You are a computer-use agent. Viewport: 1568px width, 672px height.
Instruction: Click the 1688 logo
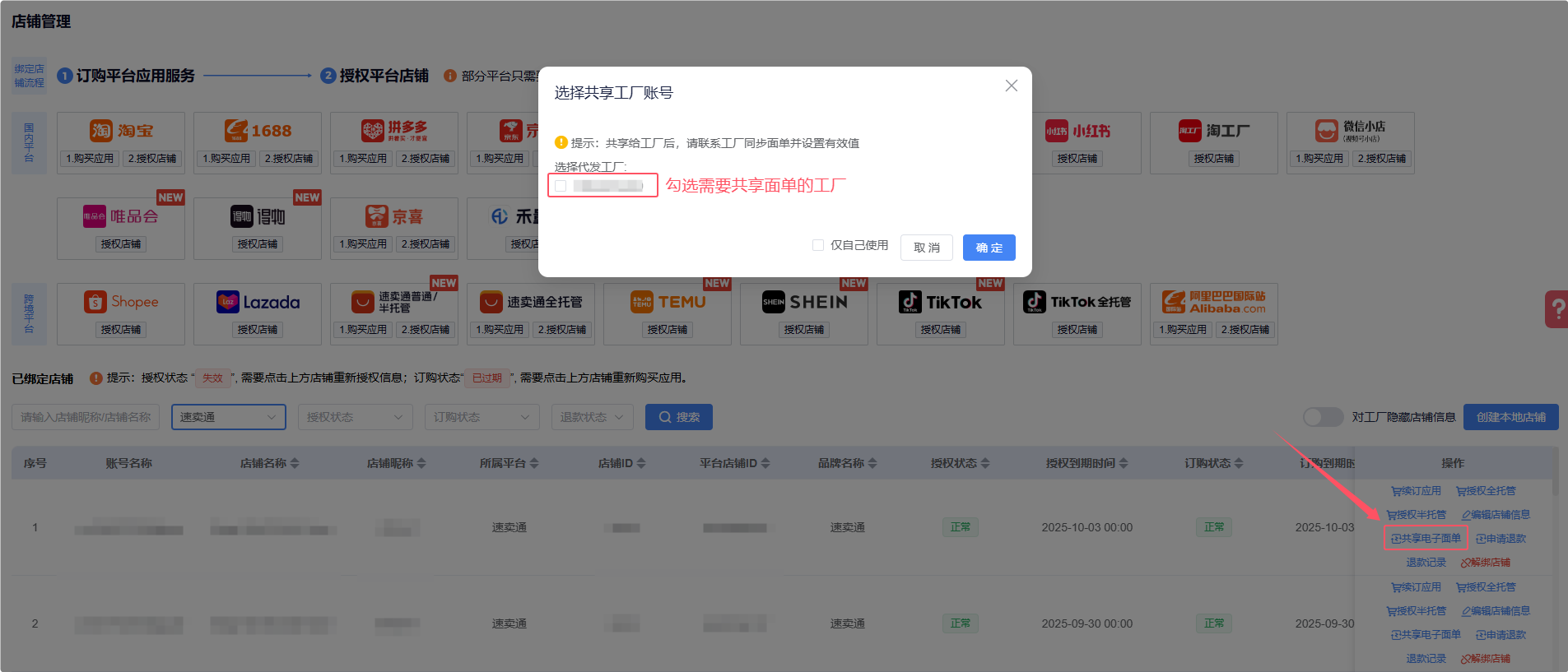[x=258, y=131]
